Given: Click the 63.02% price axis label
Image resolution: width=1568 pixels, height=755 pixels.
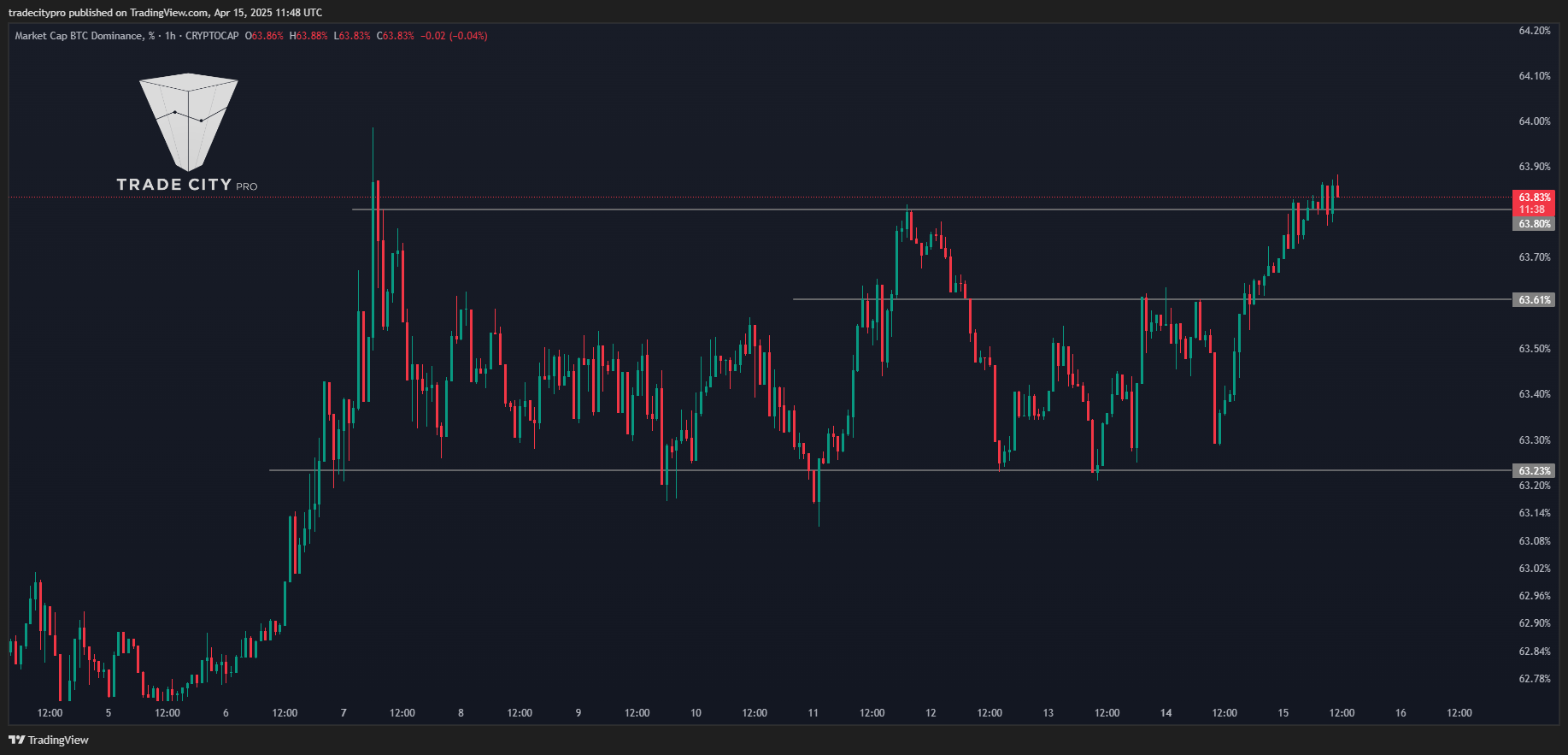Looking at the screenshot, I should click(x=1534, y=569).
